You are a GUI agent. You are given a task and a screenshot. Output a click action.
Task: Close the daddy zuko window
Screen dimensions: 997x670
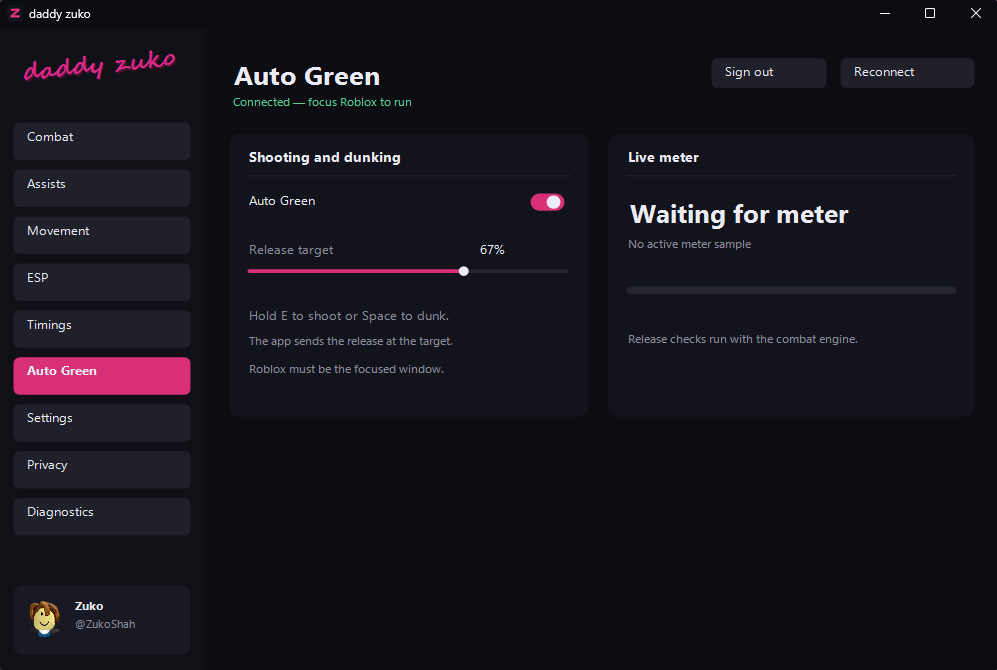pos(975,13)
